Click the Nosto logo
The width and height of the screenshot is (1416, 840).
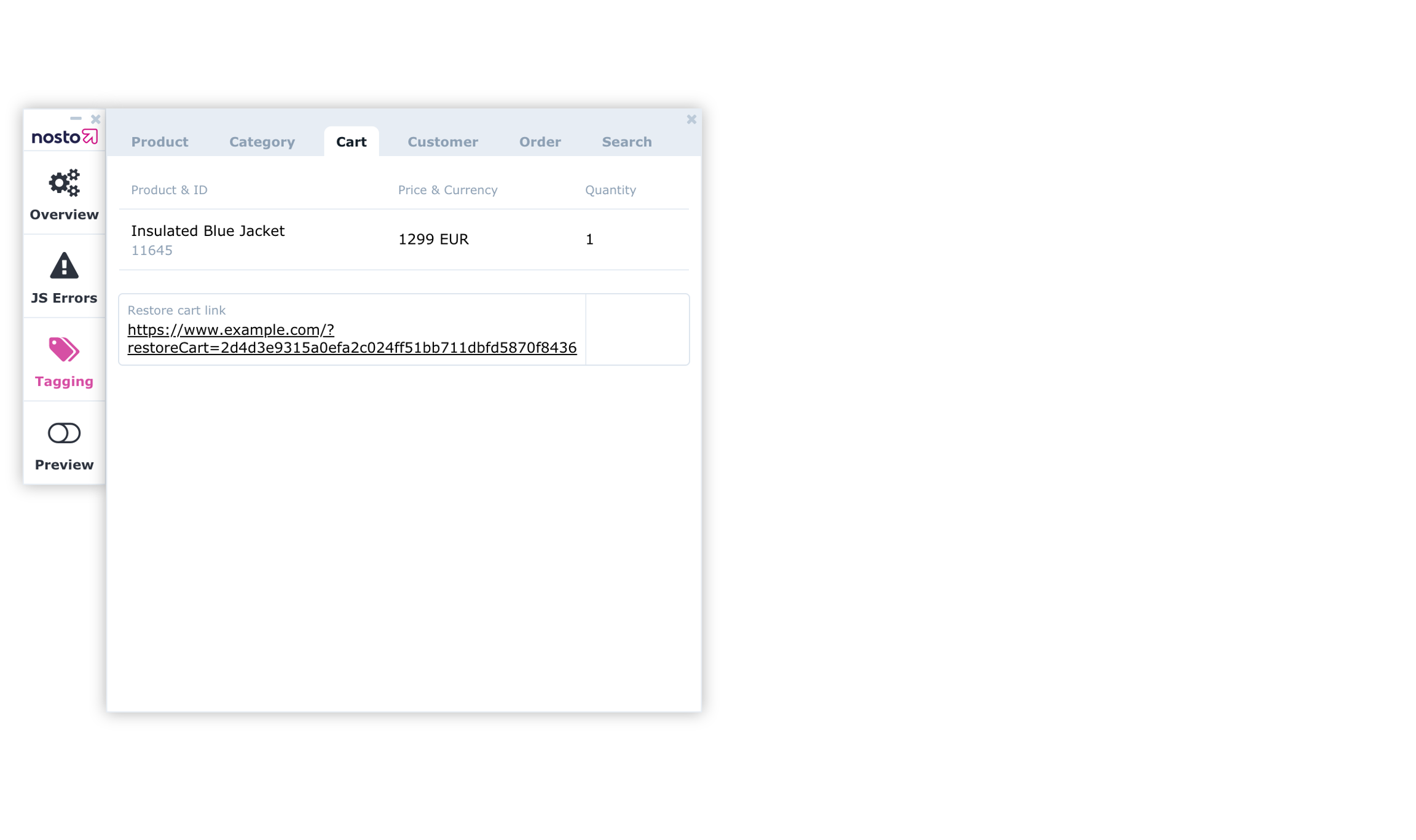coord(64,136)
